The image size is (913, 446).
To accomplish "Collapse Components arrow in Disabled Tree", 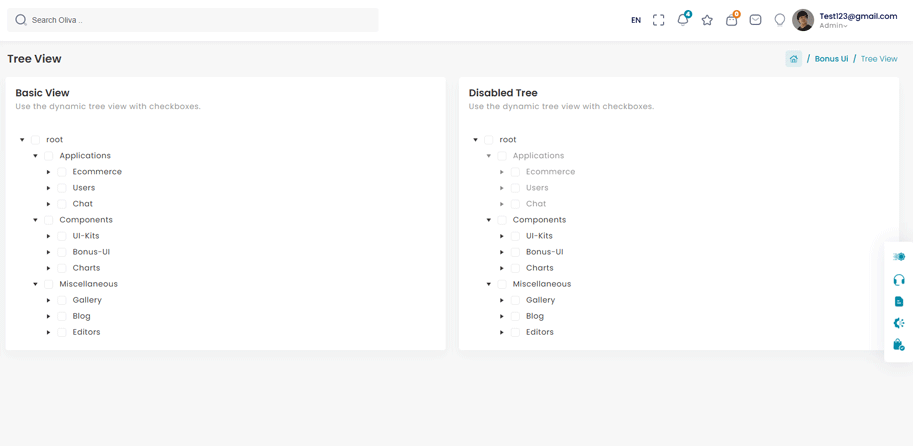I will click(x=489, y=220).
